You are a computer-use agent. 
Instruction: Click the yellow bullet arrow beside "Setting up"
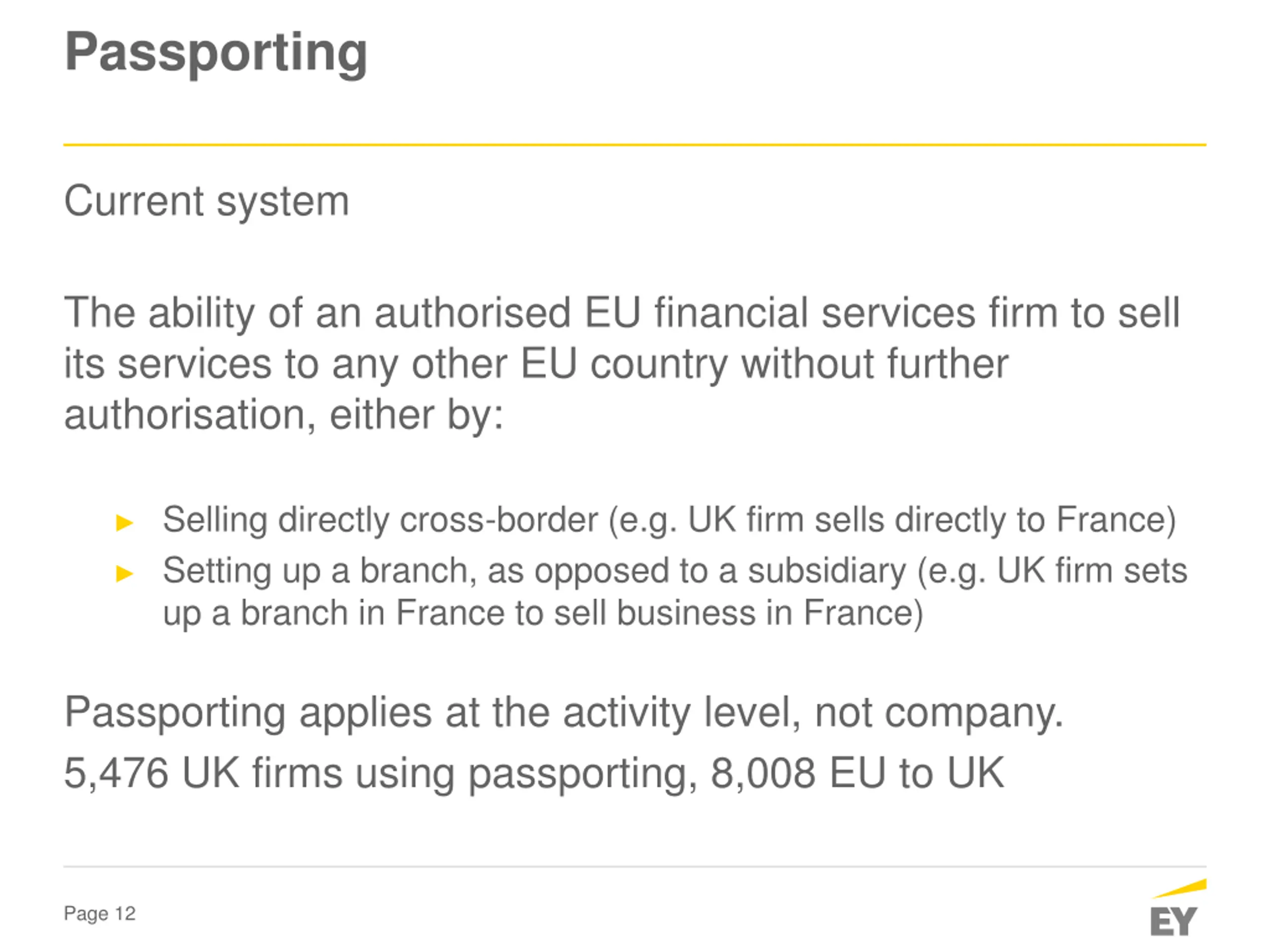pos(125,573)
